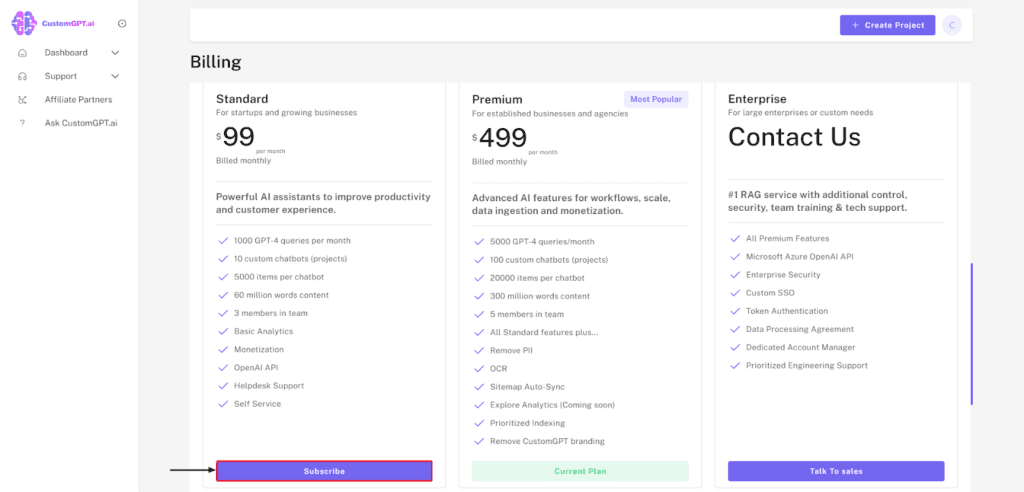Screen dimensions: 1024x492
Task: Click the Dashboard home icon
Action: click(22, 53)
